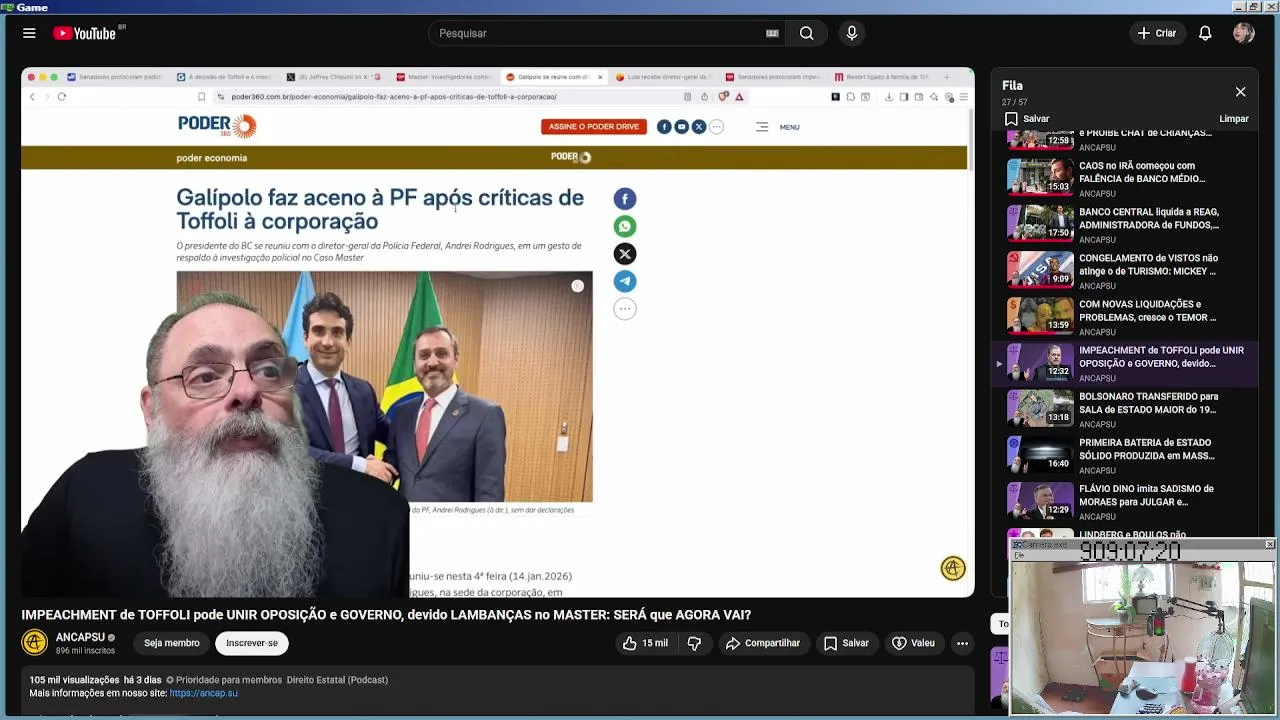This screenshot has height=720, width=1280.
Task: Save the queue with Salvar
Action: coord(1027,119)
